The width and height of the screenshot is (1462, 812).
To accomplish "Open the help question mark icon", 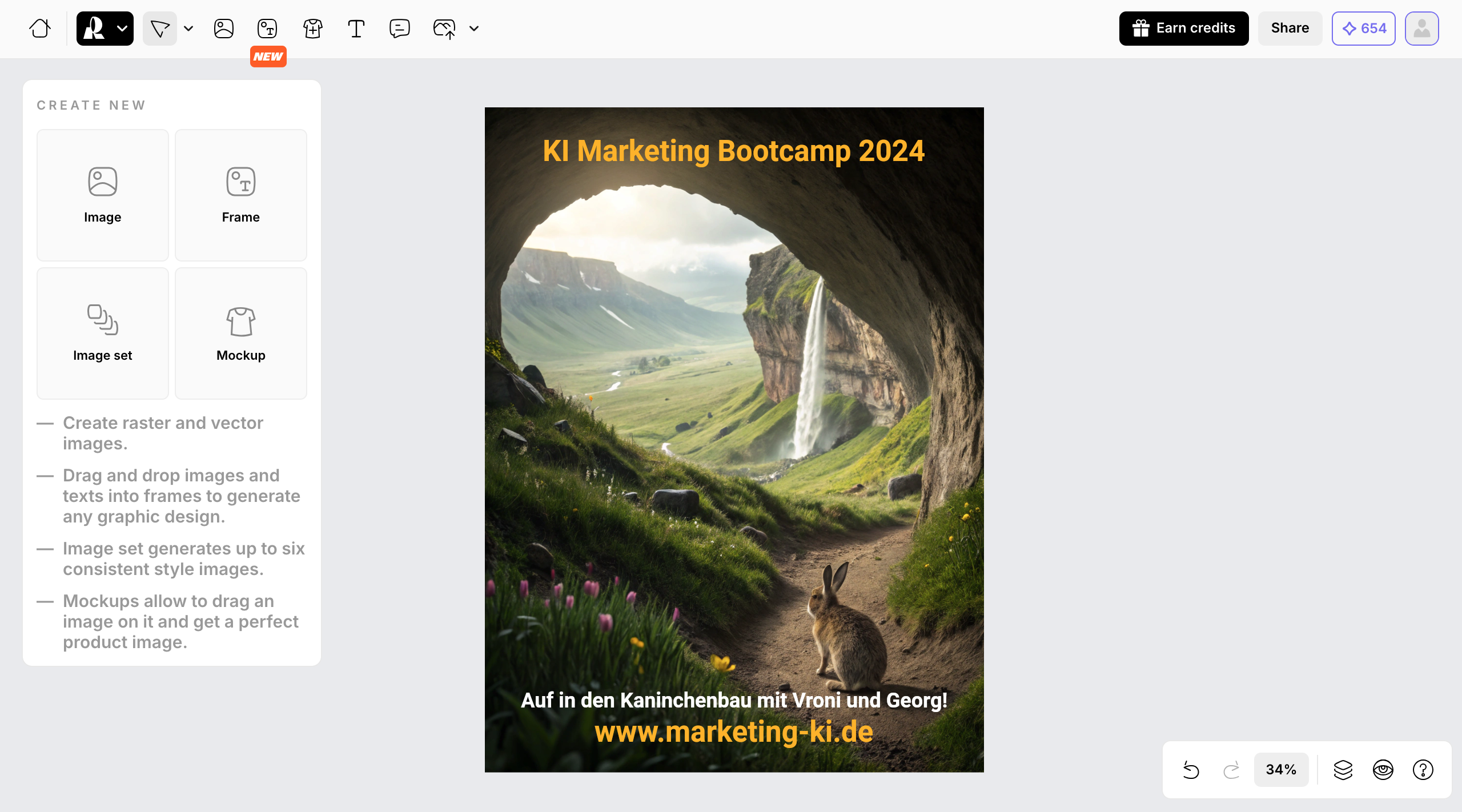I will pos(1423,770).
